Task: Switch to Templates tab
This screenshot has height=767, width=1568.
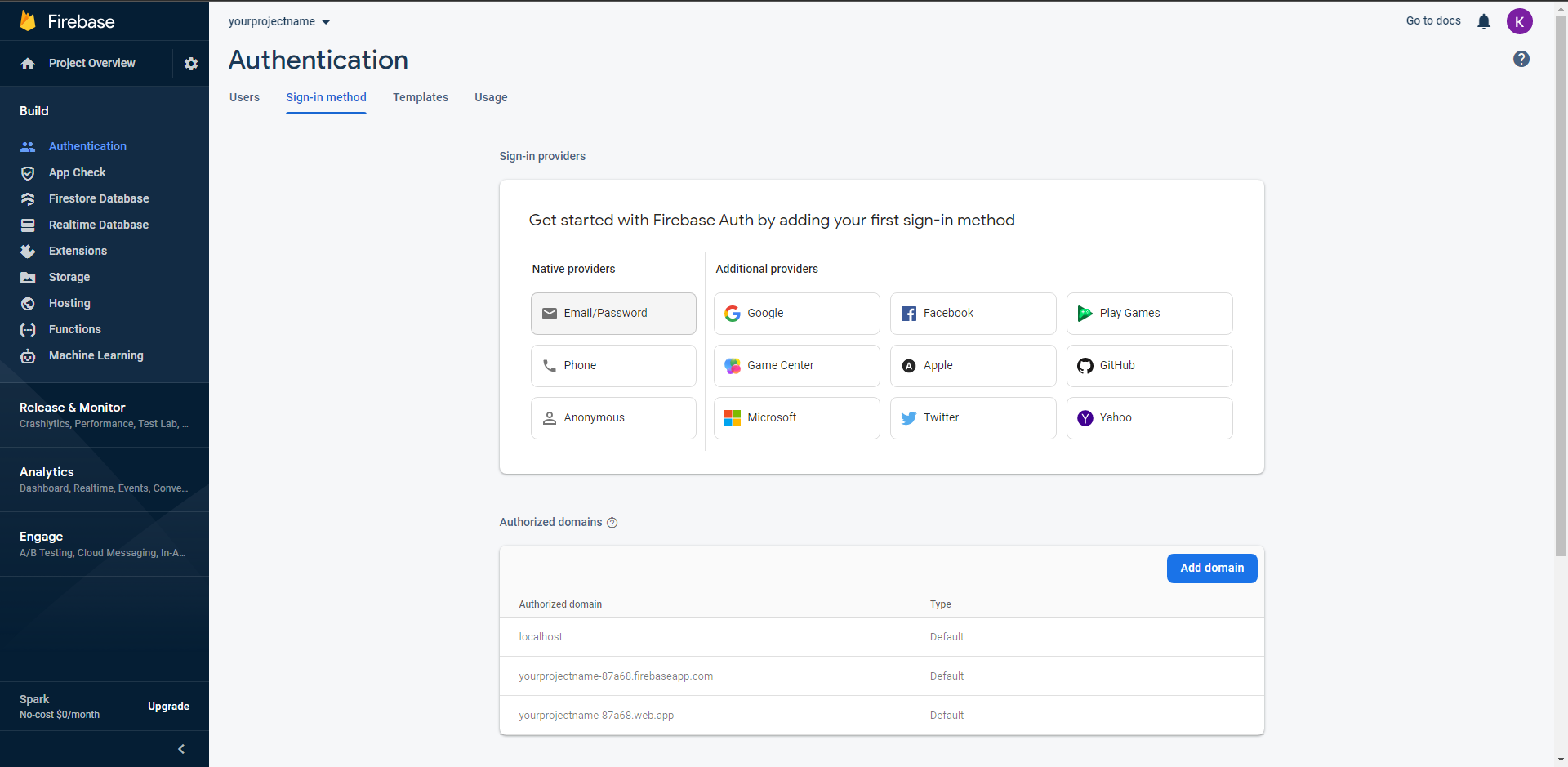Action: point(421,97)
